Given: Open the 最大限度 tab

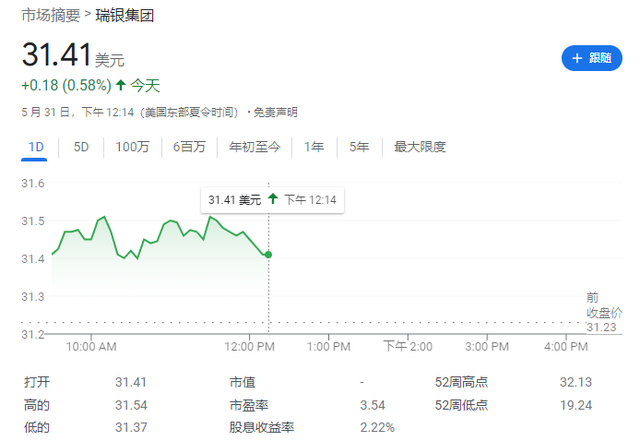Looking at the screenshot, I should click(420, 147).
